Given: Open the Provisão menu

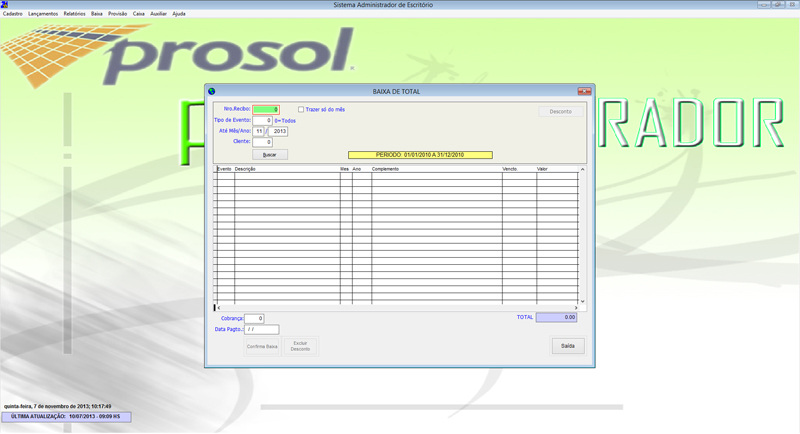Looking at the screenshot, I should pyautogui.click(x=117, y=14).
